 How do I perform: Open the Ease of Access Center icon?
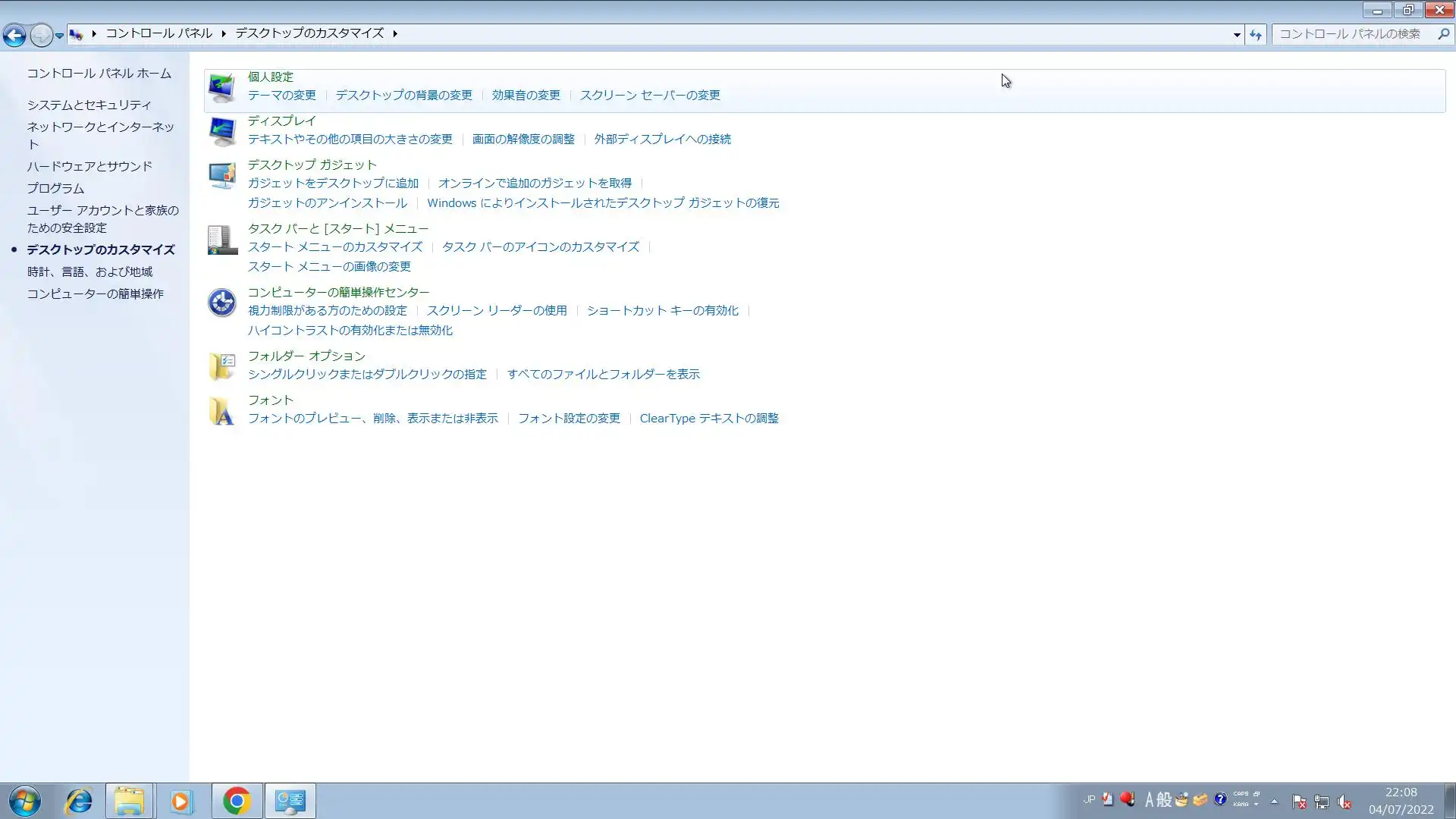pos(222,303)
